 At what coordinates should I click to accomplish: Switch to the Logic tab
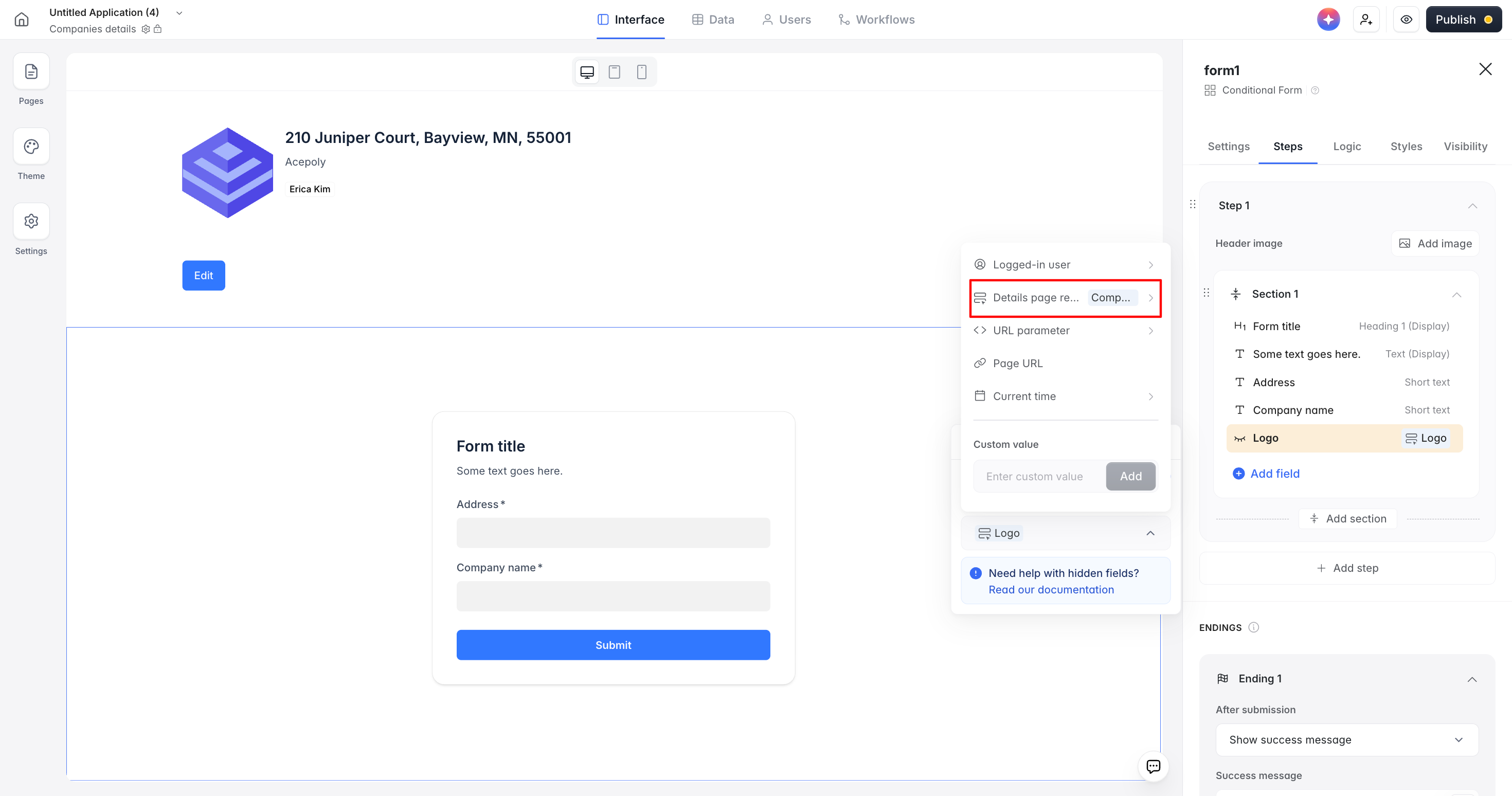[x=1346, y=146]
